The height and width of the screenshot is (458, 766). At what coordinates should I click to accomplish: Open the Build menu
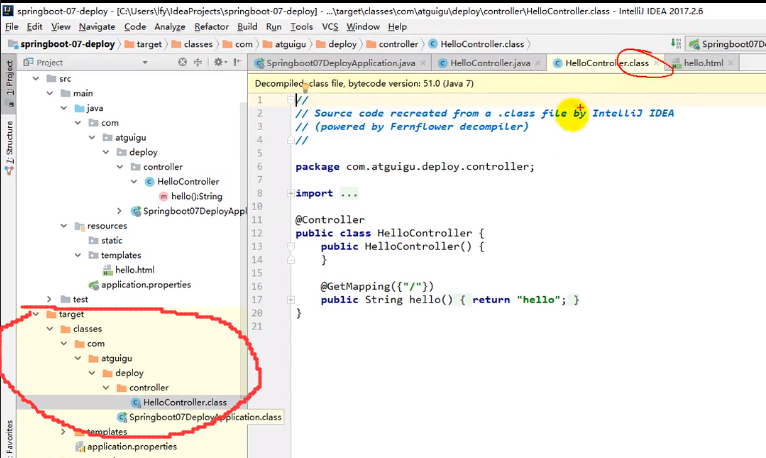point(247,27)
